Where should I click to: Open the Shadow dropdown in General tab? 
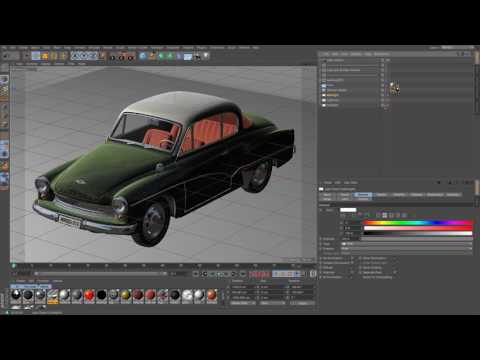[x=406, y=248]
